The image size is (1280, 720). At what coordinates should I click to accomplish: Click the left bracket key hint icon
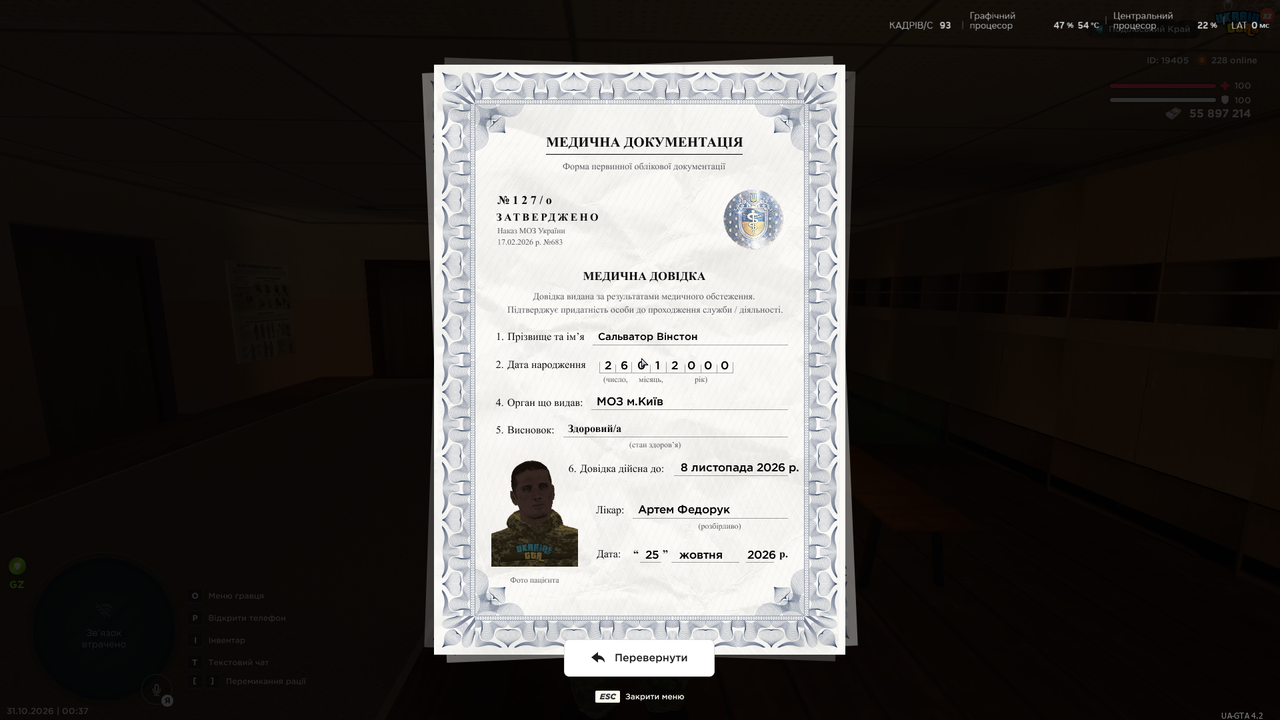point(195,681)
